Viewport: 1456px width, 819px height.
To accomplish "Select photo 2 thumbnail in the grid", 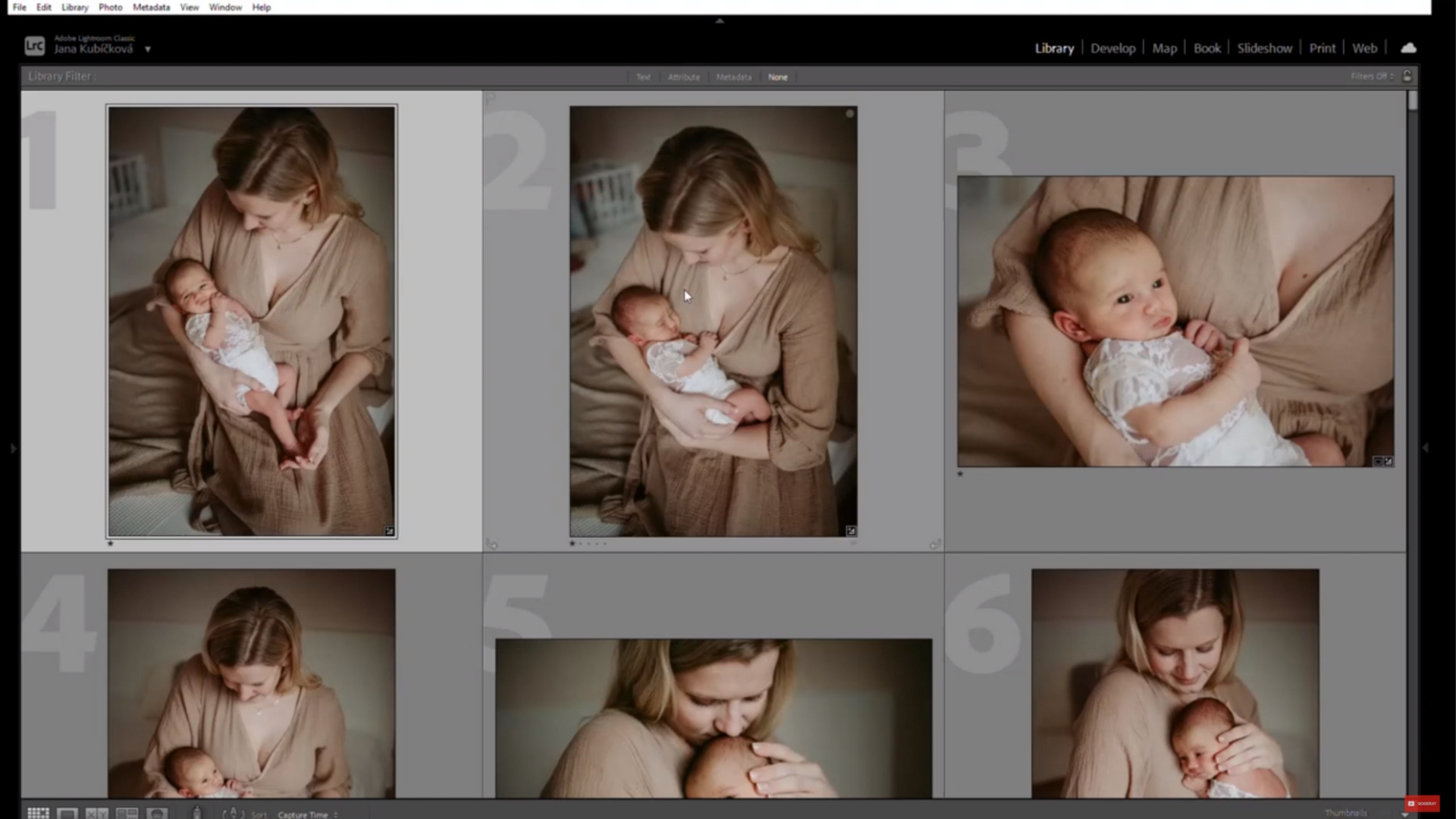I will 714,322.
